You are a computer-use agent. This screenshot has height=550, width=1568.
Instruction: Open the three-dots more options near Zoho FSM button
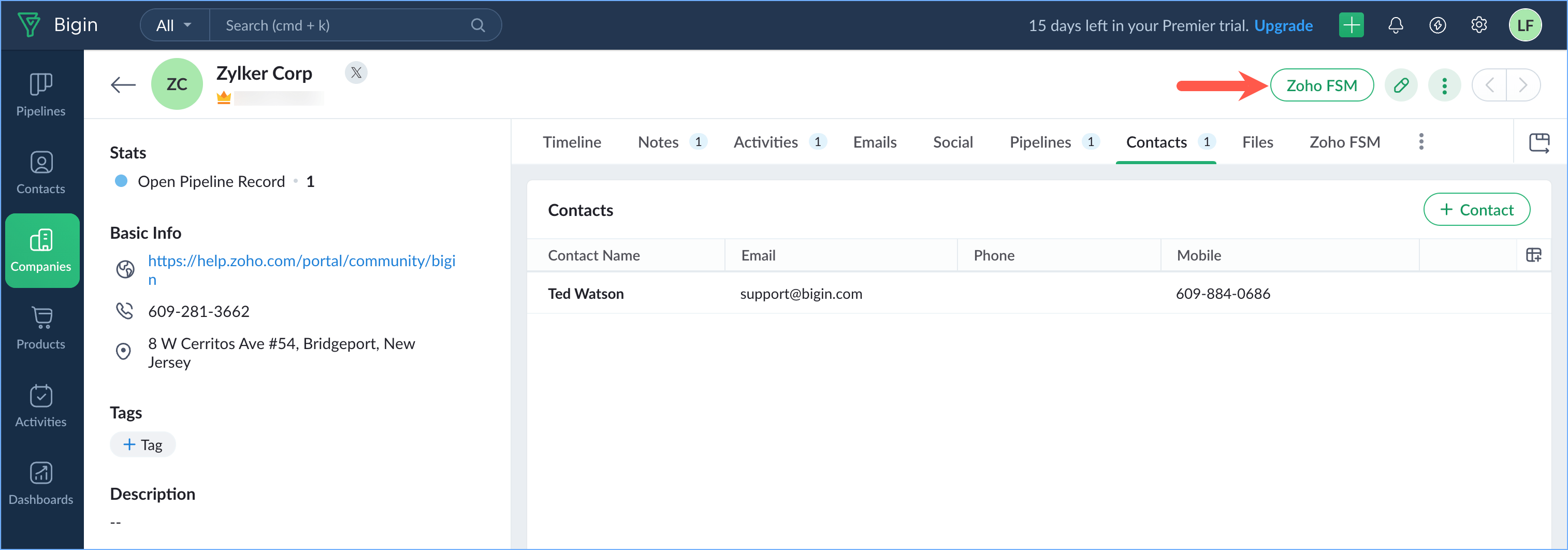(1444, 84)
